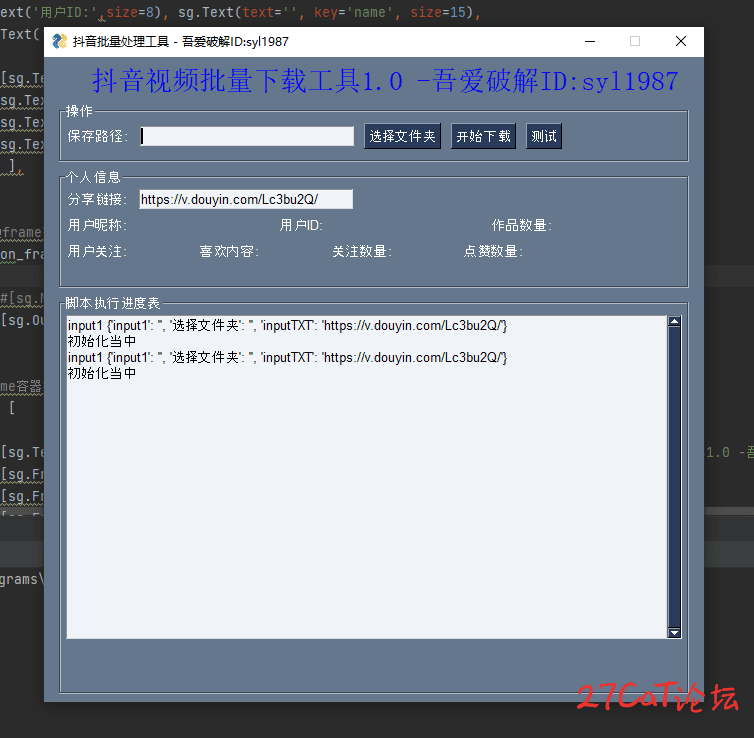Select the 点赞数量 label
Viewport: 754px width, 738px height.
493,251
